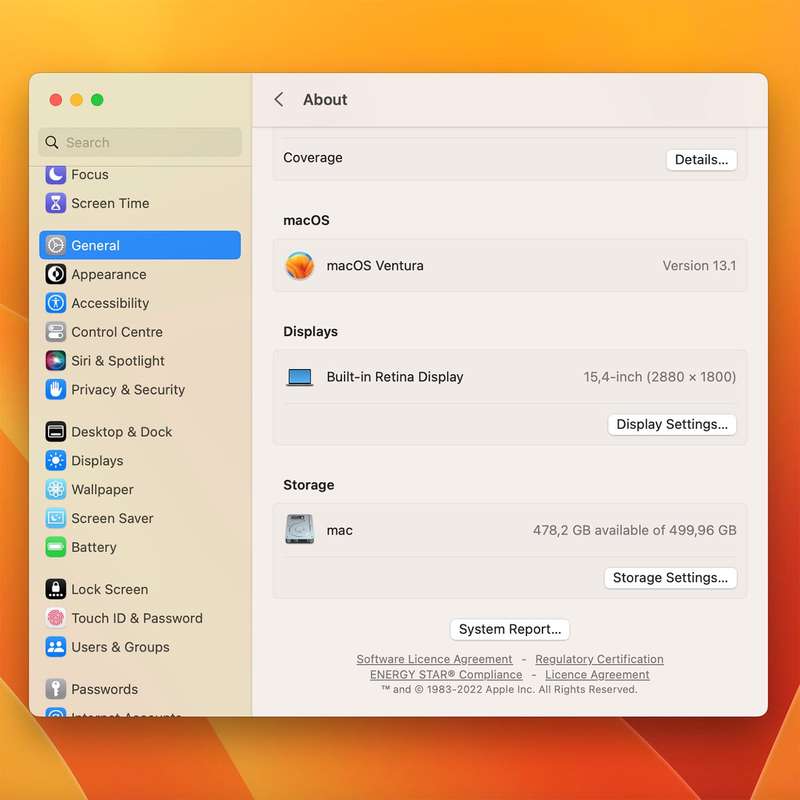Screen dimensions: 800x800
Task: Click the 'Displays' label in sidebar
Action: click(x=97, y=461)
